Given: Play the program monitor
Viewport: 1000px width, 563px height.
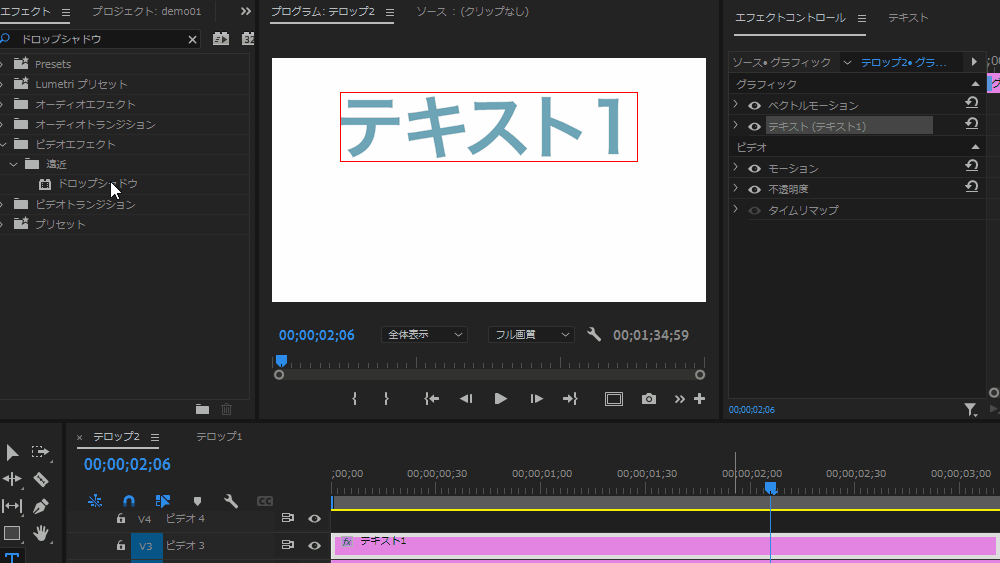Looking at the screenshot, I should (501, 398).
